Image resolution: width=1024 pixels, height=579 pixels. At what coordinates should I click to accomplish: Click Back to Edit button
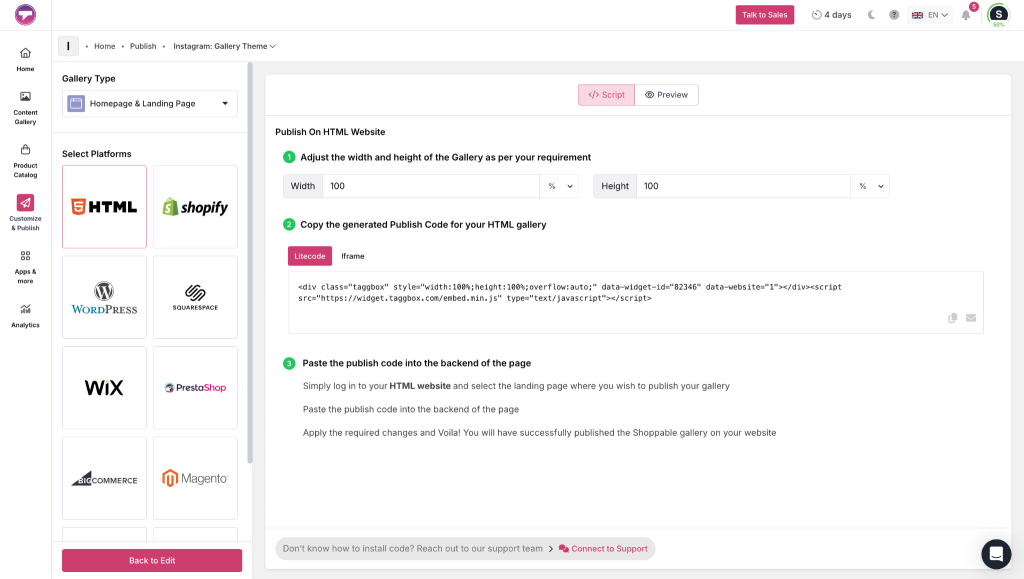(152, 560)
